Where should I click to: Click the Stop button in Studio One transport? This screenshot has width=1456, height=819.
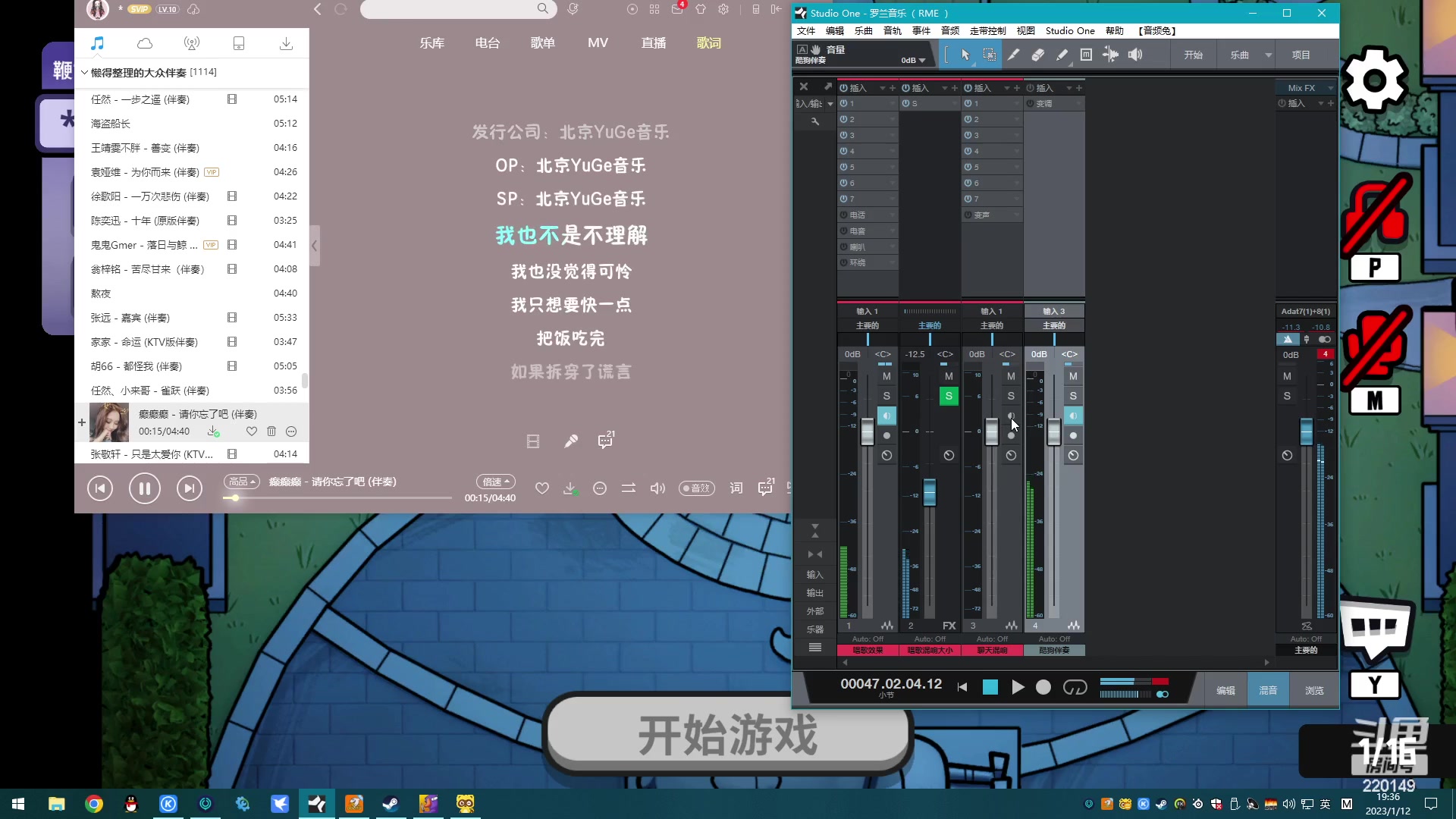pyautogui.click(x=990, y=687)
